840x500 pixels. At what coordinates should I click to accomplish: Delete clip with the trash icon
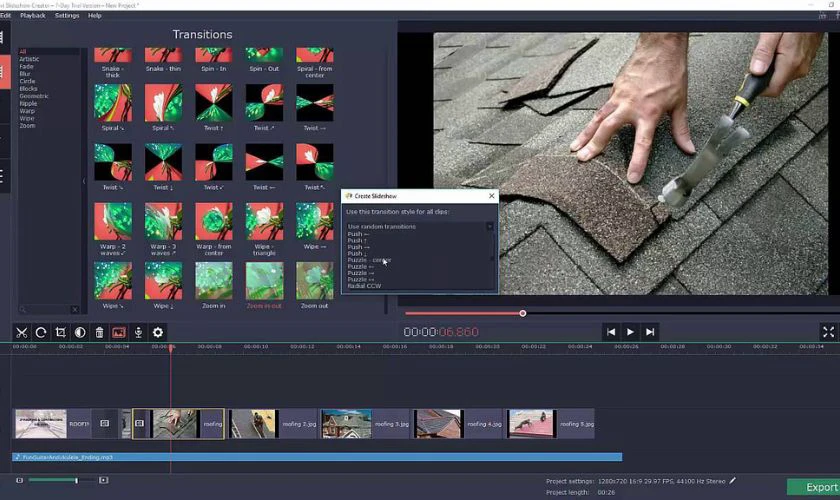click(x=99, y=333)
